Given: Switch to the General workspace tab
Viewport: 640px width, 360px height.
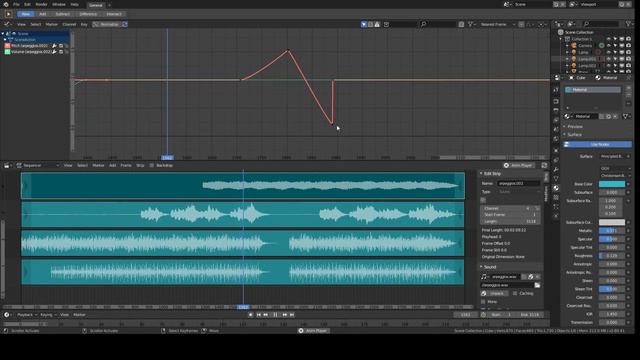Looking at the screenshot, I should 96,5.
